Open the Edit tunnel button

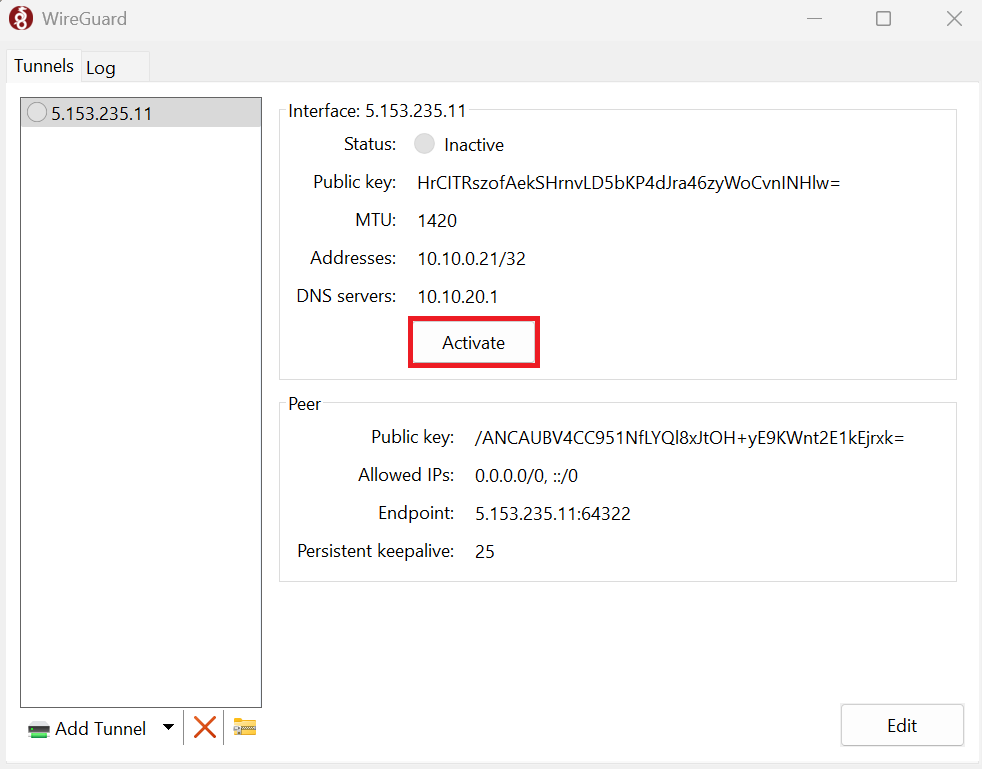click(902, 725)
